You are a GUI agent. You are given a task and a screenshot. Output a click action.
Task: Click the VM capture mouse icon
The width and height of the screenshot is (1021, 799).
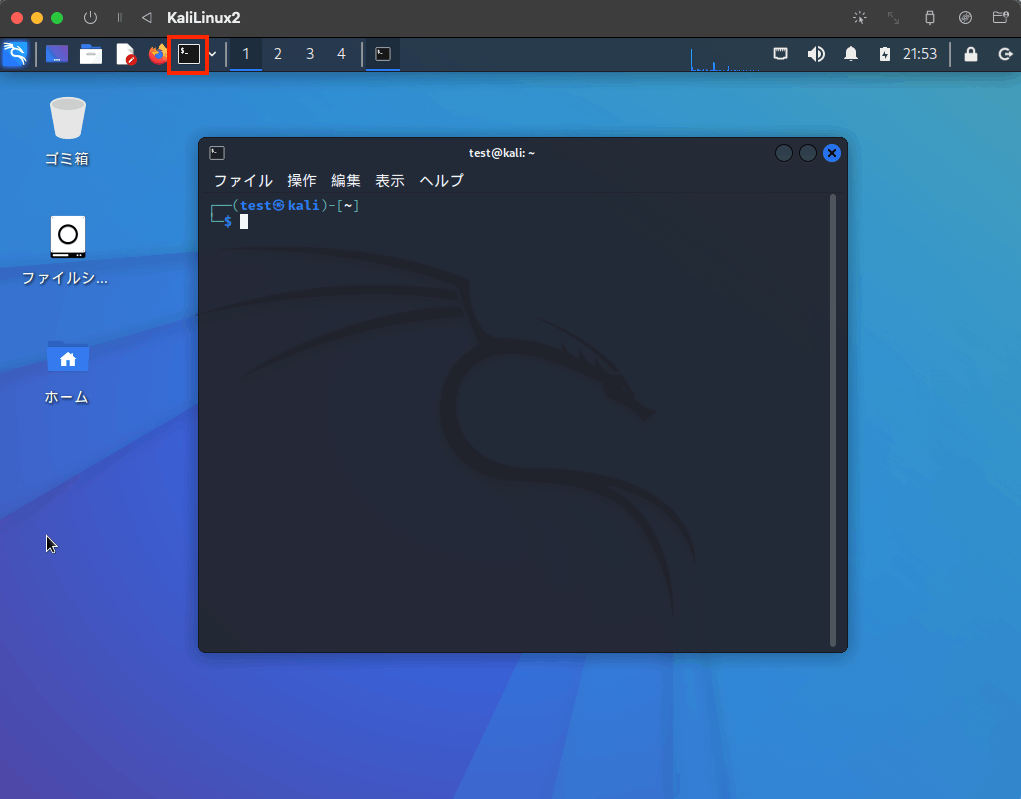point(860,18)
